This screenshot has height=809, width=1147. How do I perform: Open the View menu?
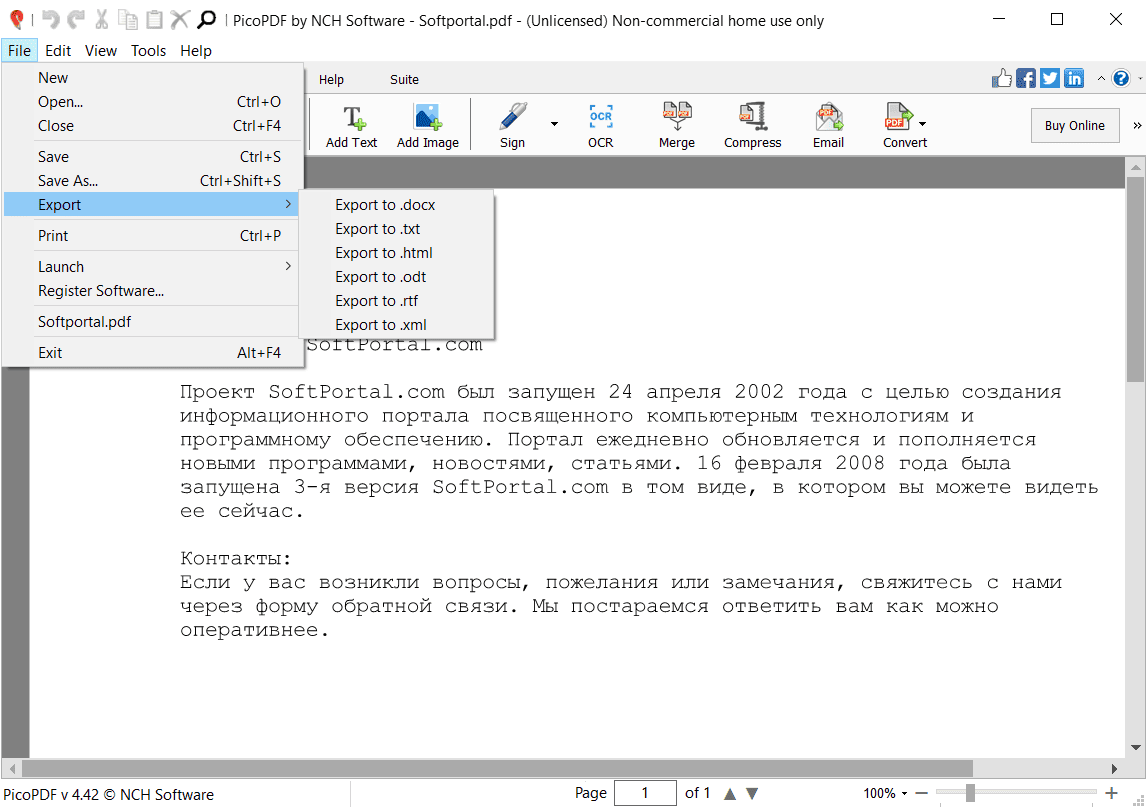[101, 50]
